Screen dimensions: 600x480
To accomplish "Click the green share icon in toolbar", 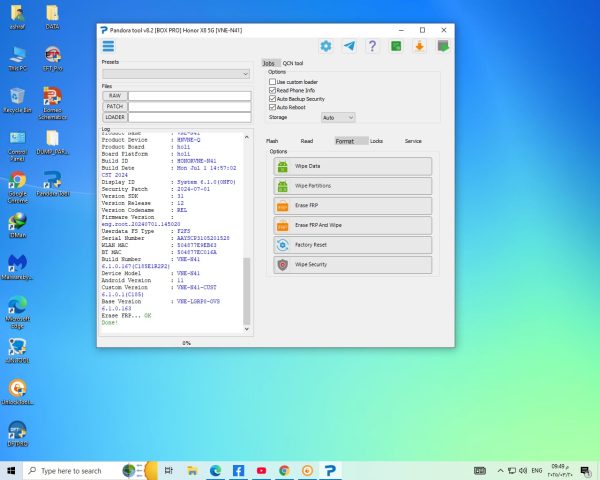I will pyautogui.click(x=396, y=46).
